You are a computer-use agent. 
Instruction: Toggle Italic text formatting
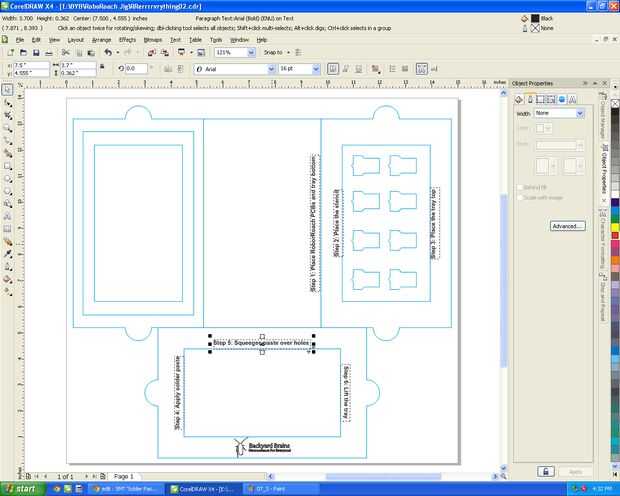346,69
